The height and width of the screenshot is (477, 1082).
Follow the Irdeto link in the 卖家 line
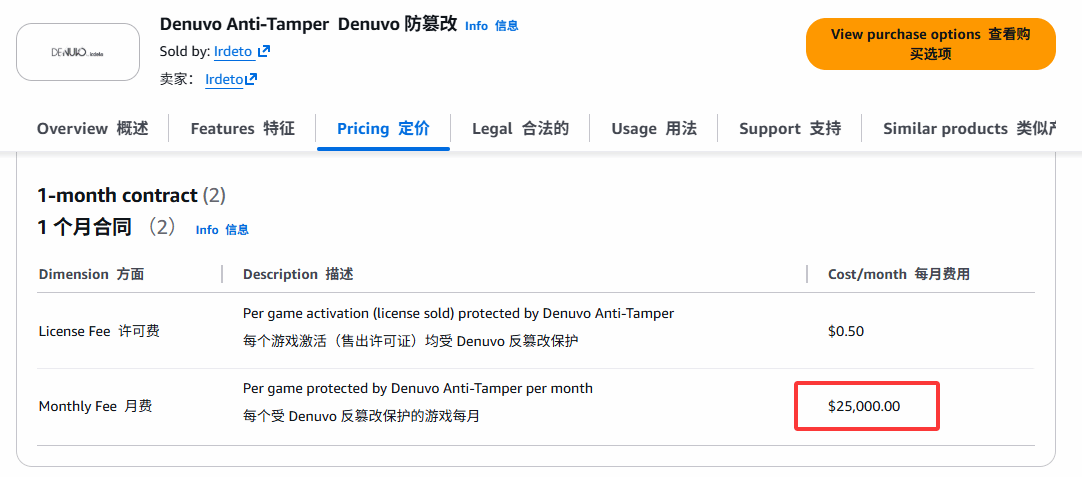point(224,79)
